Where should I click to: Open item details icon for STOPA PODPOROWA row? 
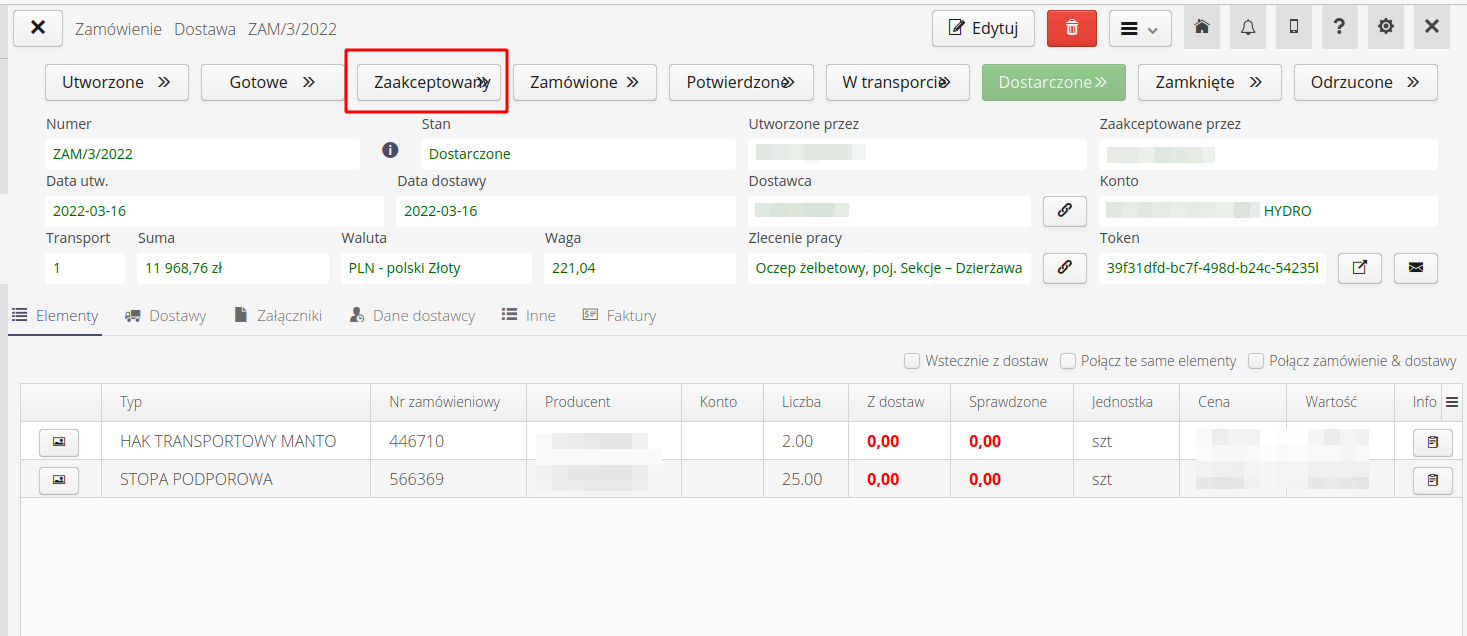pyautogui.click(x=1432, y=480)
